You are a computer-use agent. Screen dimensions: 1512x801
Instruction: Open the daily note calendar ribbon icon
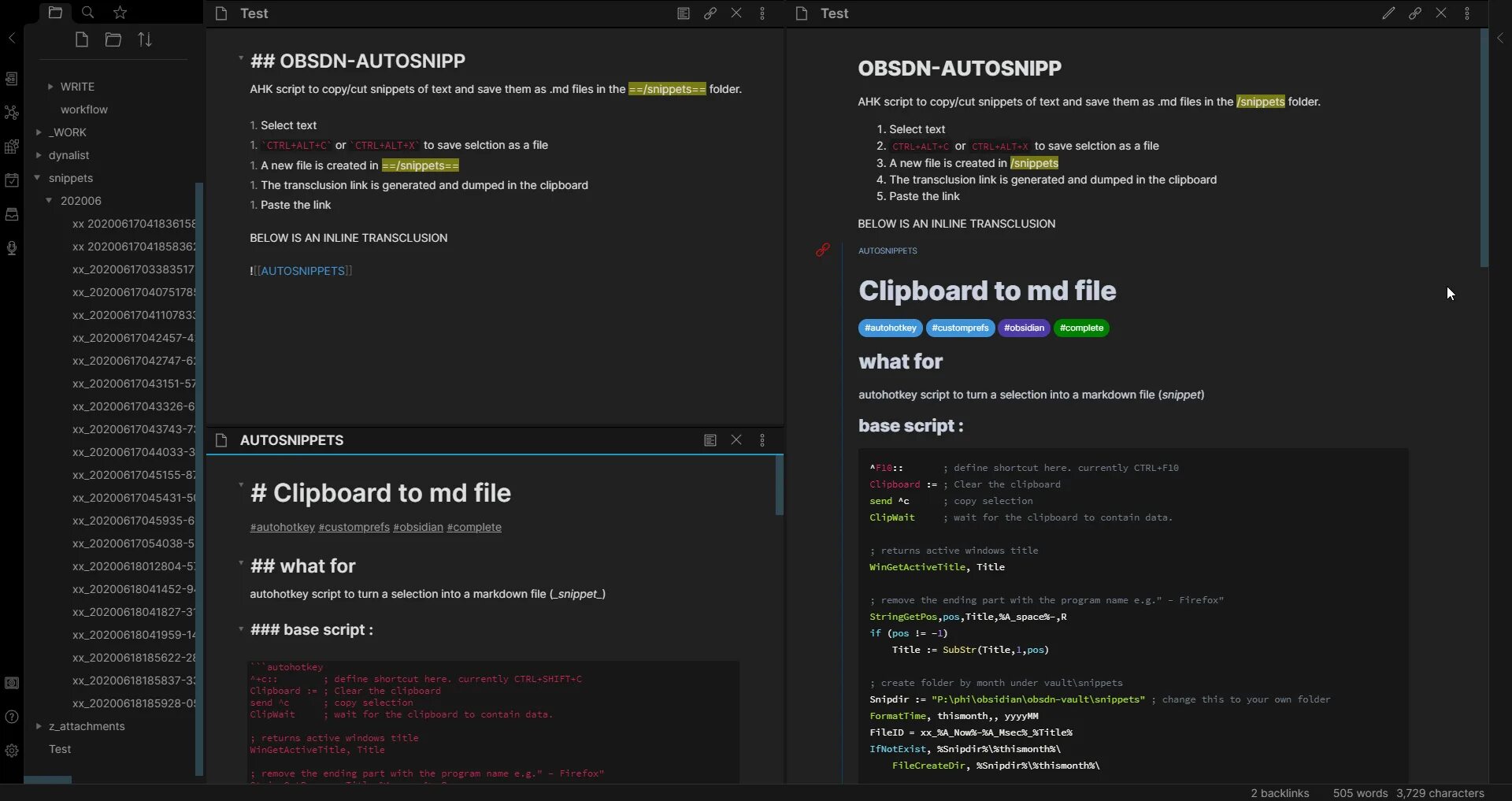12,180
